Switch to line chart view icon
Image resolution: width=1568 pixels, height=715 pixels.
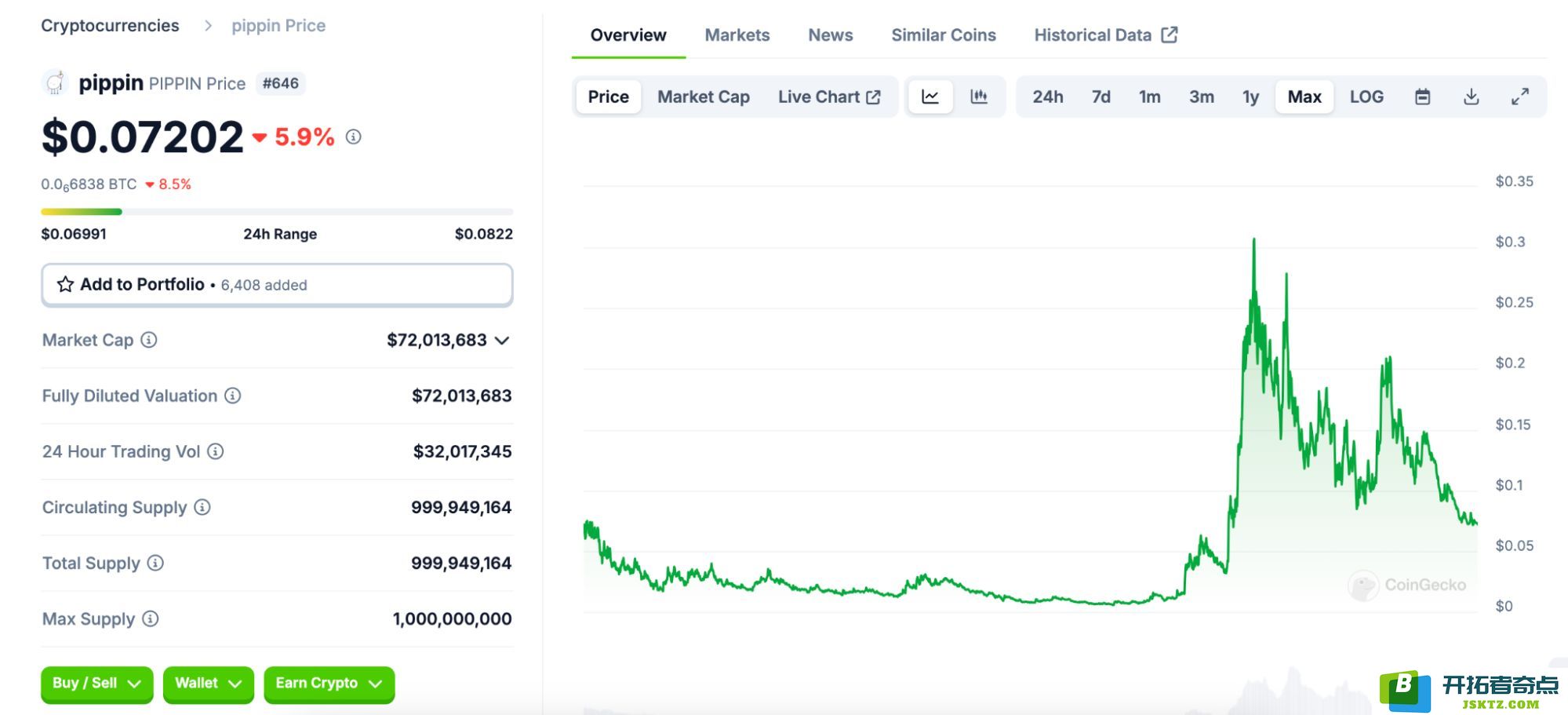click(930, 97)
